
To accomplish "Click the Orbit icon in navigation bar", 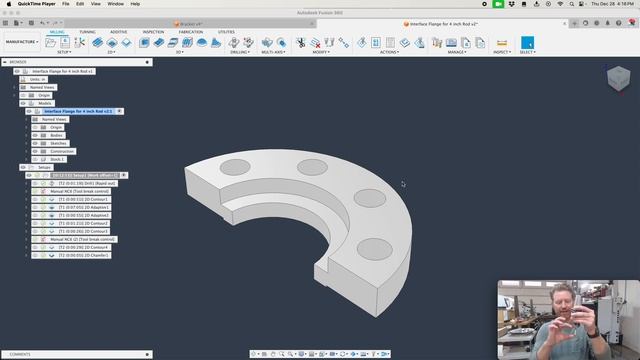I will pyautogui.click(x=254, y=354).
